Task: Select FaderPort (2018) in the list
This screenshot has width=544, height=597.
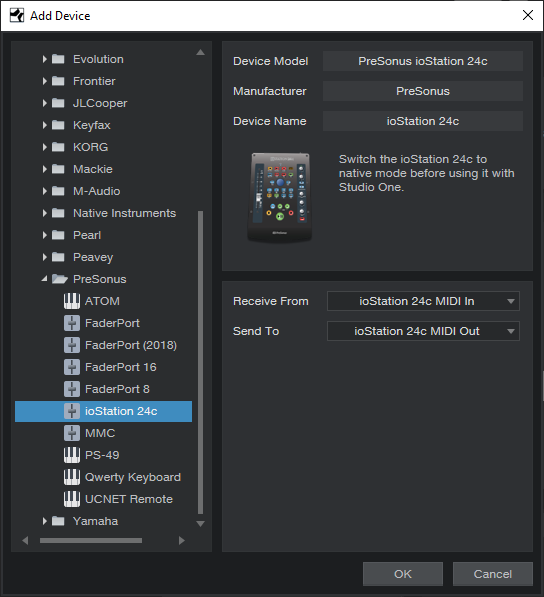Action: (103, 345)
